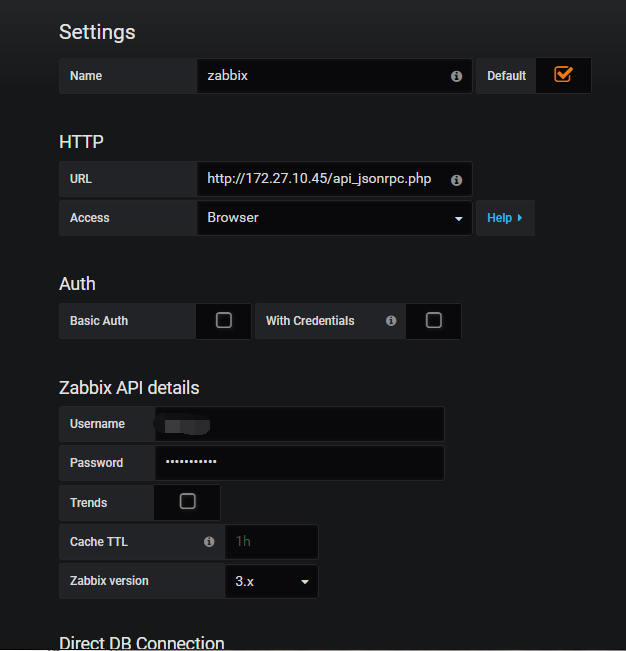Click the URL input field
626x651 pixels.
click(x=334, y=179)
